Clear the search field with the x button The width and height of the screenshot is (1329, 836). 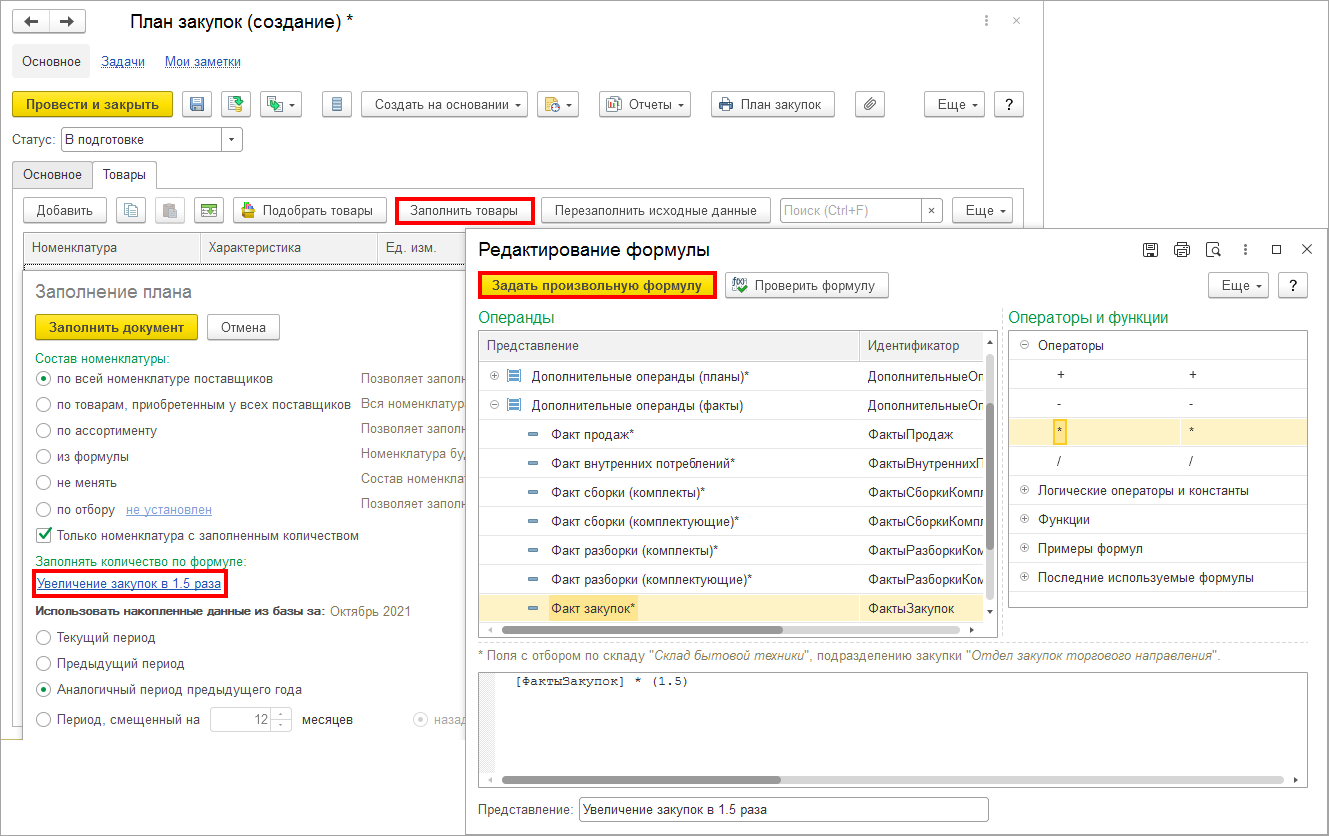932,211
